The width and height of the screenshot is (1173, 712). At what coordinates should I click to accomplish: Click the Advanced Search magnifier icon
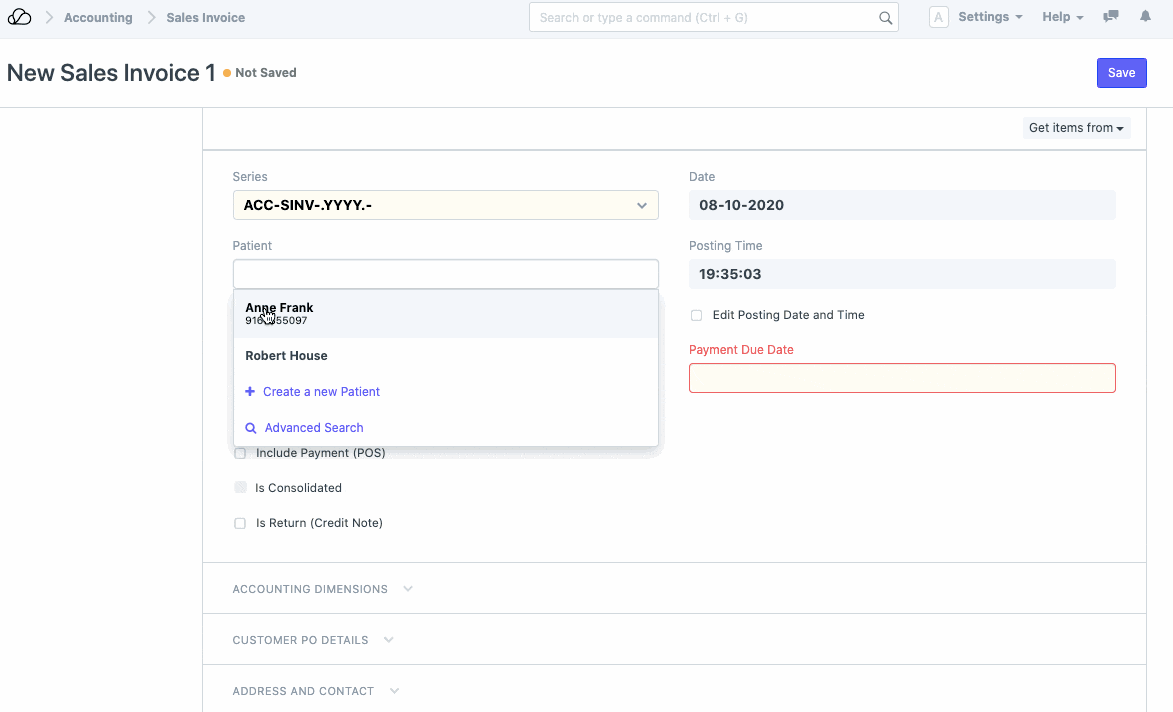(x=251, y=428)
